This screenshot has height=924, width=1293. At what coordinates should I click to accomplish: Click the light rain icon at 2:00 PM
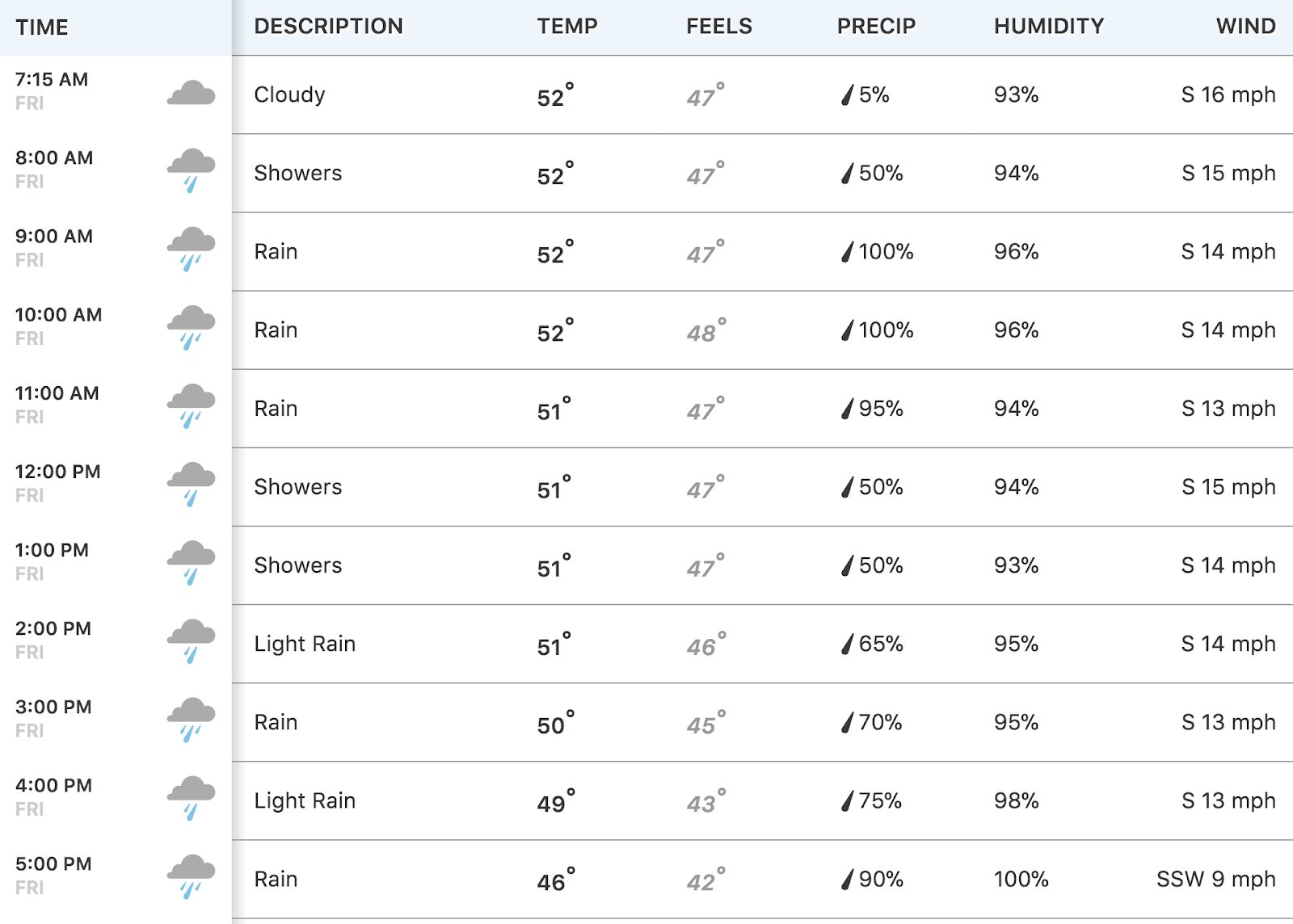point(192,640)
